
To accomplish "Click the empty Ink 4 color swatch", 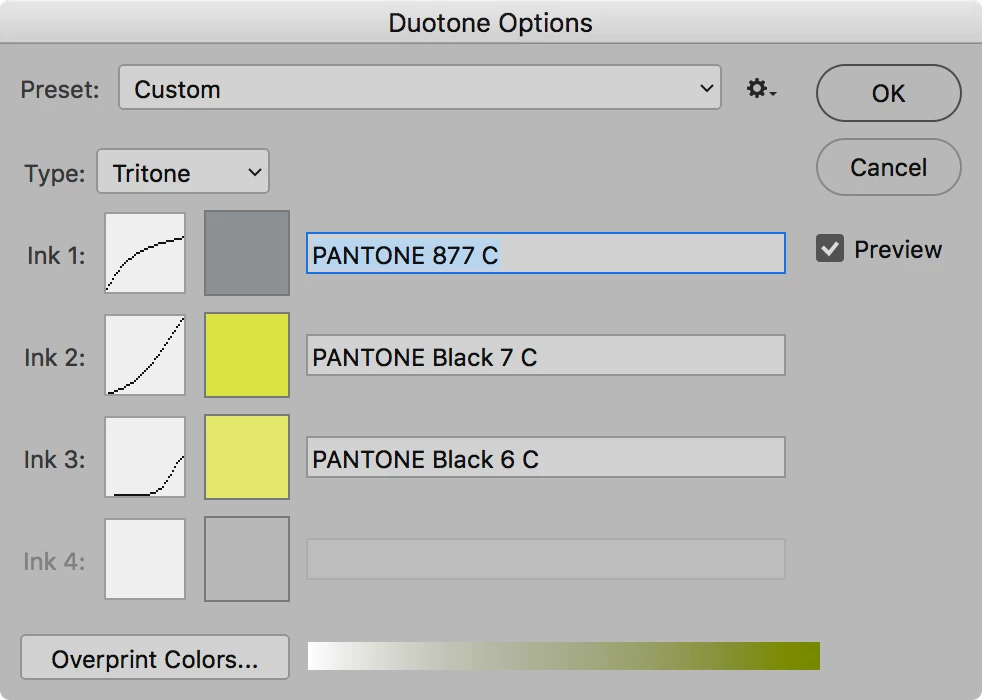I will click(x=247, y=559).
